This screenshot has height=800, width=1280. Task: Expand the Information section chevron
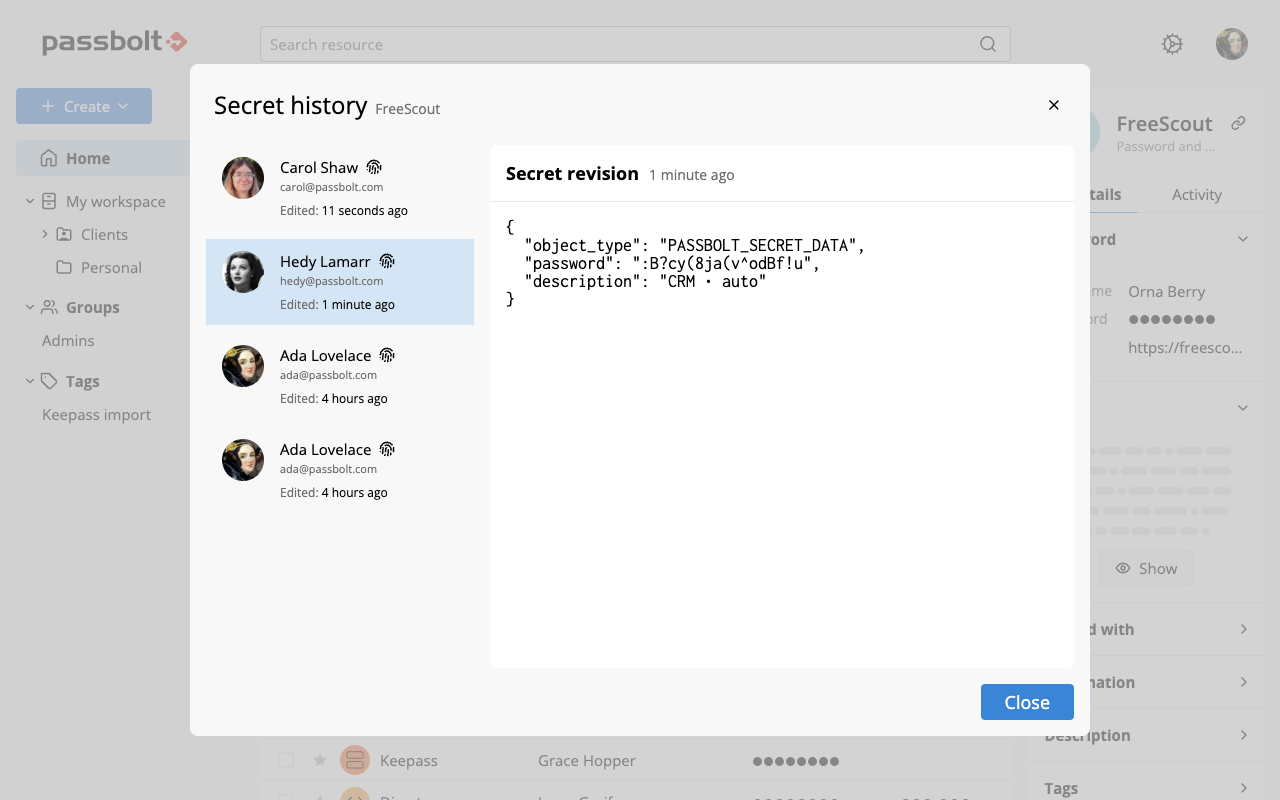coord(1243,682)
